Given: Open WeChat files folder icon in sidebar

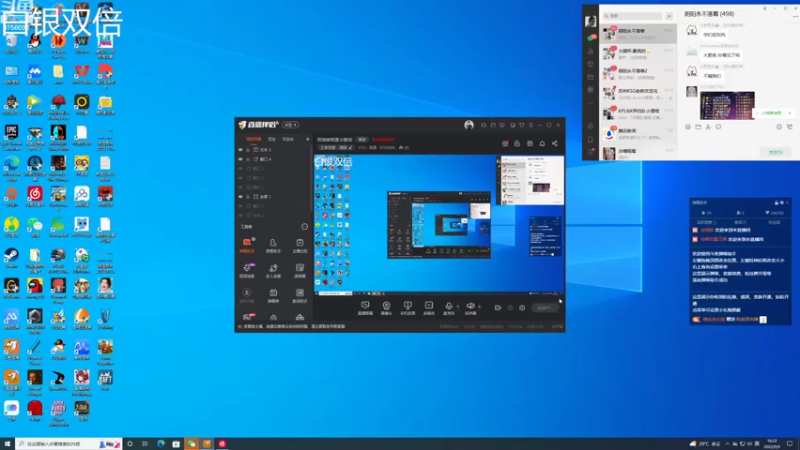Looking at the screenshot, I should tap(591, 77).
